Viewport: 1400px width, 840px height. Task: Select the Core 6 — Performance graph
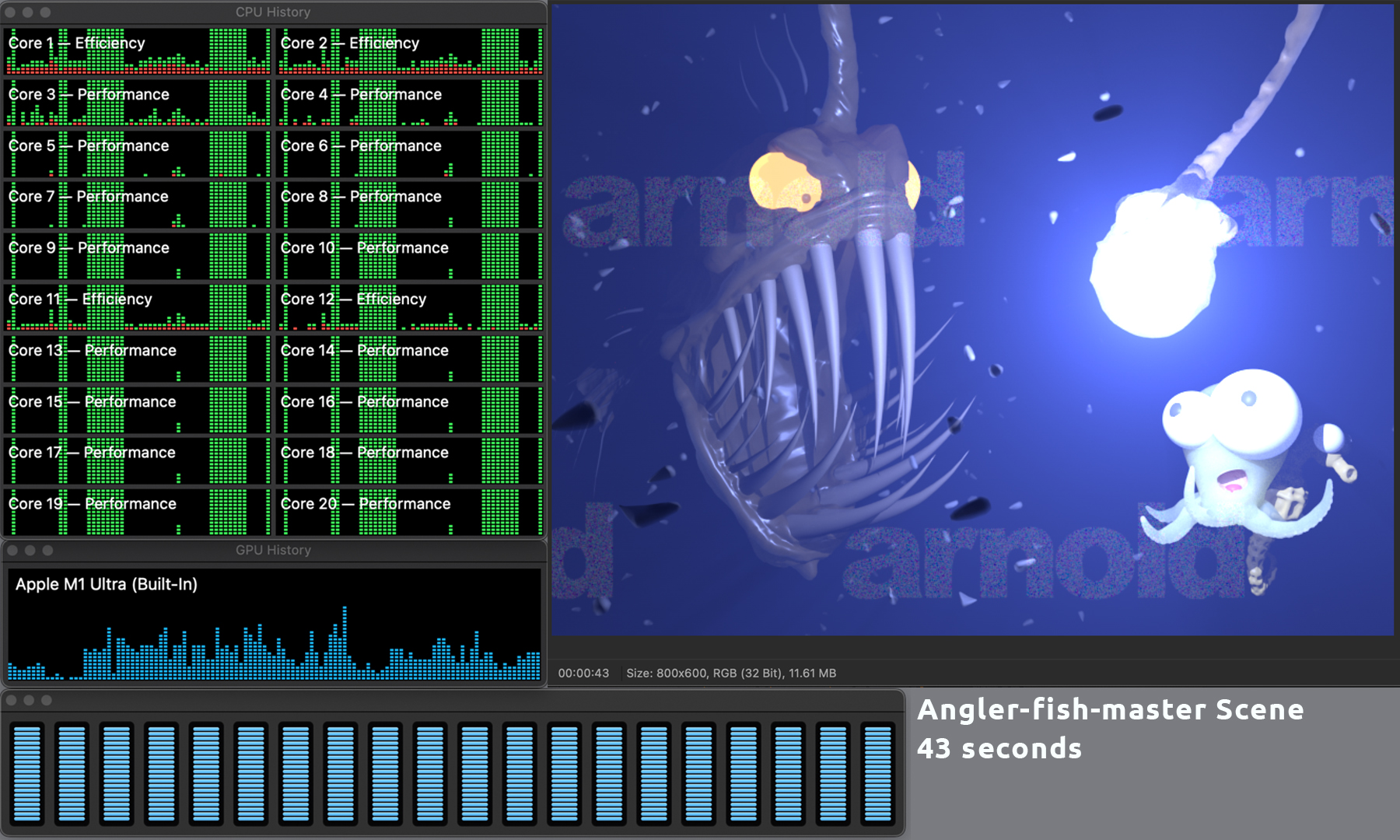tap(410, 154)
